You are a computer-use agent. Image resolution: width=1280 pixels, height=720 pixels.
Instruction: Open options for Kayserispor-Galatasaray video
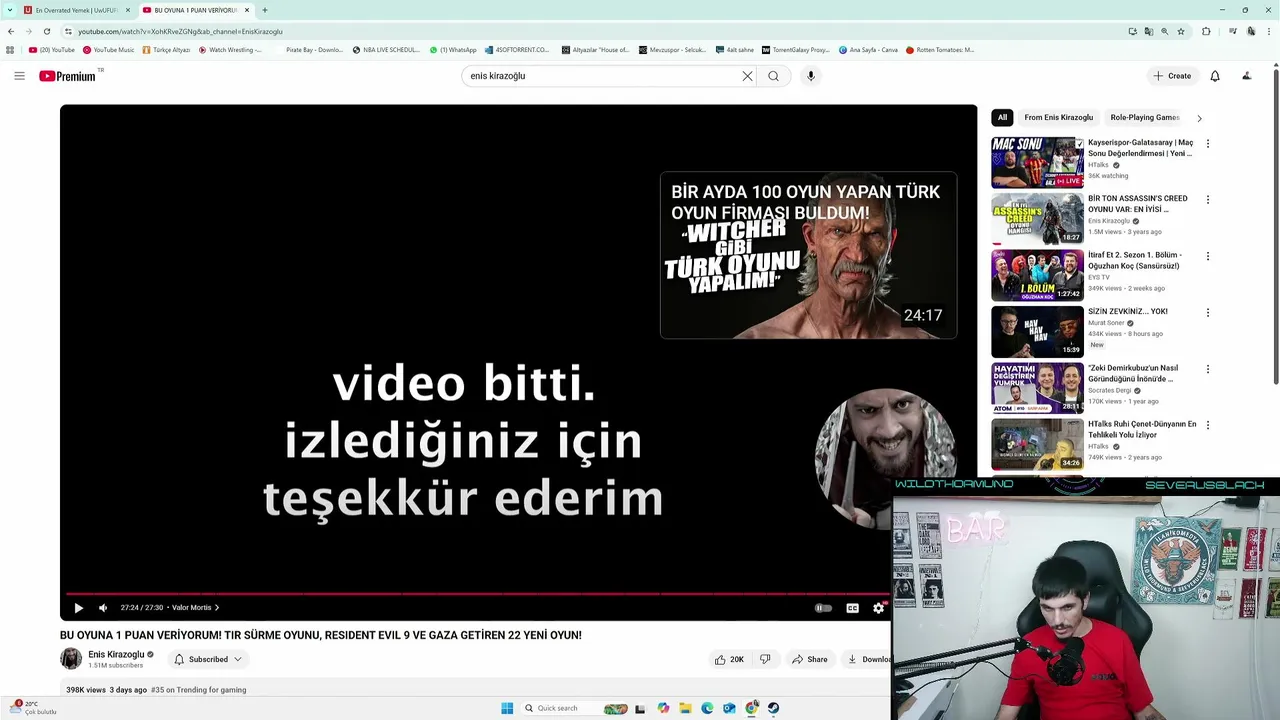(x=1207, y=144)
